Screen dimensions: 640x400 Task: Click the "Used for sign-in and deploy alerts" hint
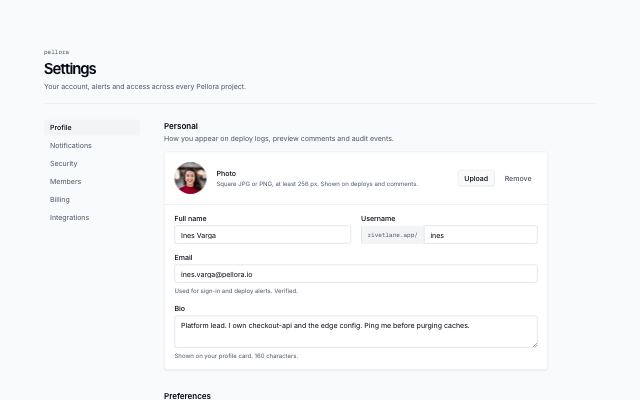tap(236, 291)
